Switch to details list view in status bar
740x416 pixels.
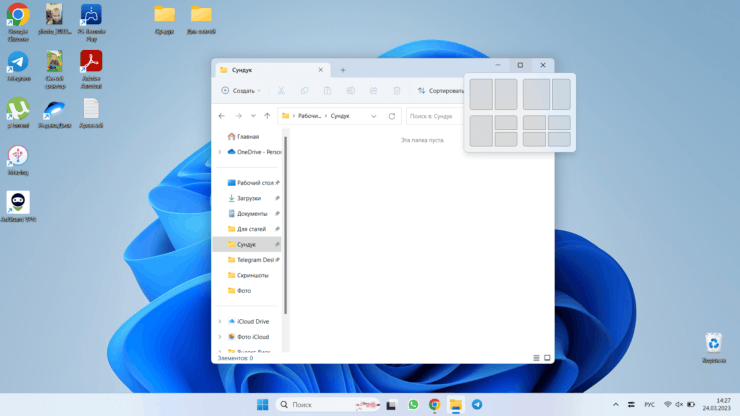coord(536,357)
